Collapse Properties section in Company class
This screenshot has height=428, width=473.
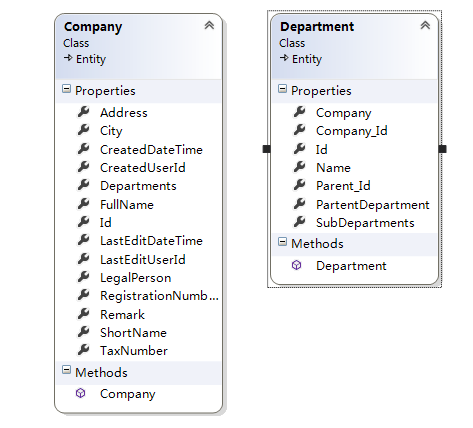(x=66, y=89)
